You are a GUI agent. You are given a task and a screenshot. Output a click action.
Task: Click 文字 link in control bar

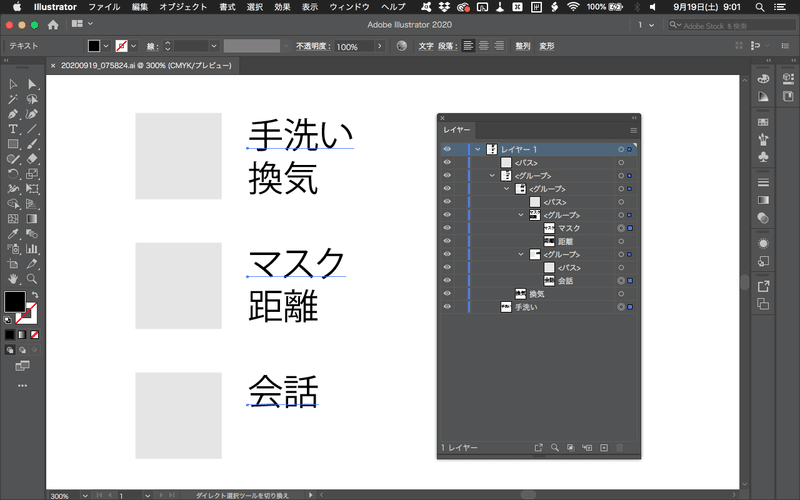[x=426, y=46]
